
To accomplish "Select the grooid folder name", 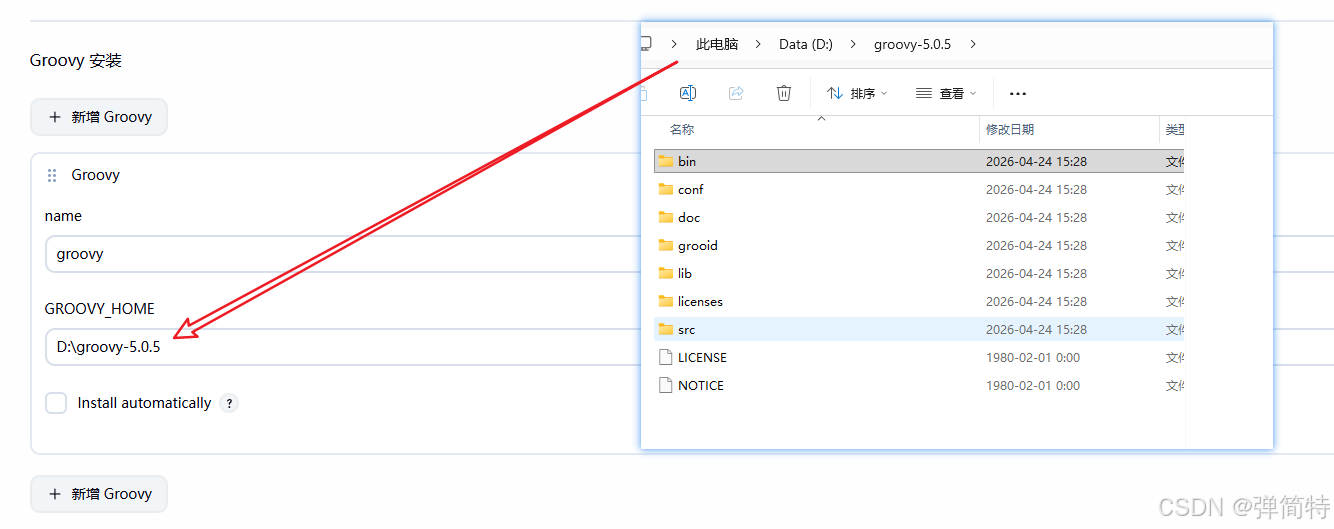I will click(698, 245).
